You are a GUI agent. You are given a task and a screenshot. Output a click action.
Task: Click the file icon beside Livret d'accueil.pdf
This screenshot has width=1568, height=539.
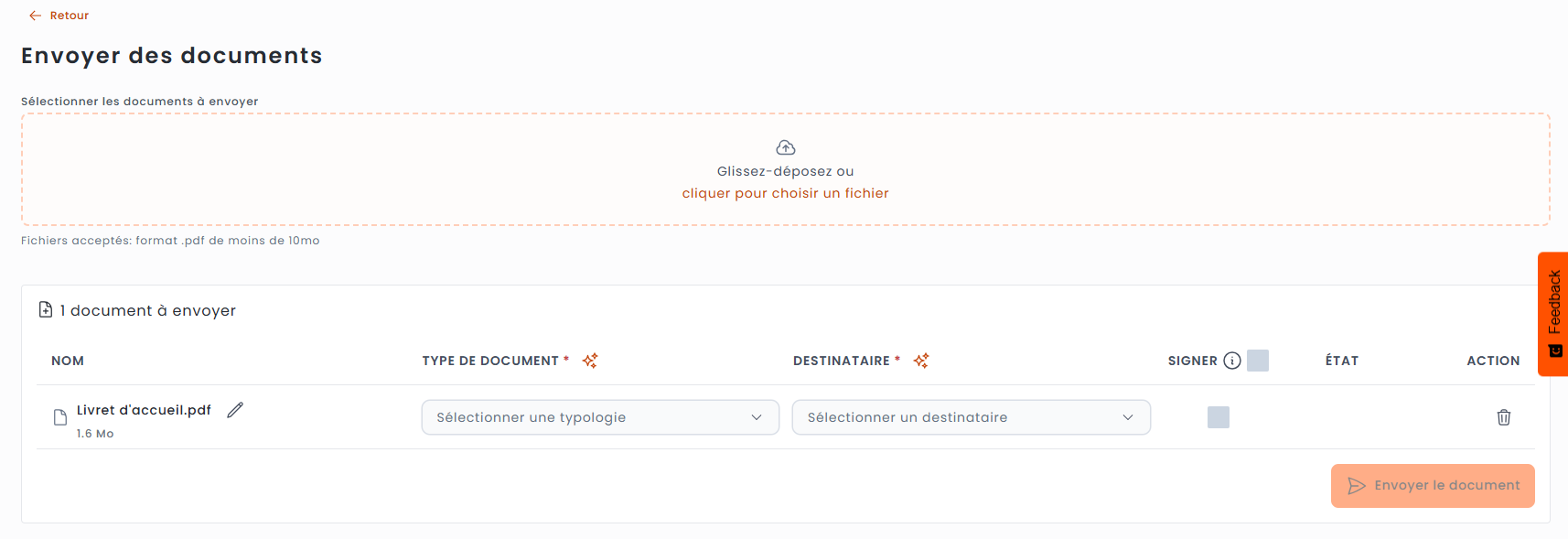[x=60, y=417]
